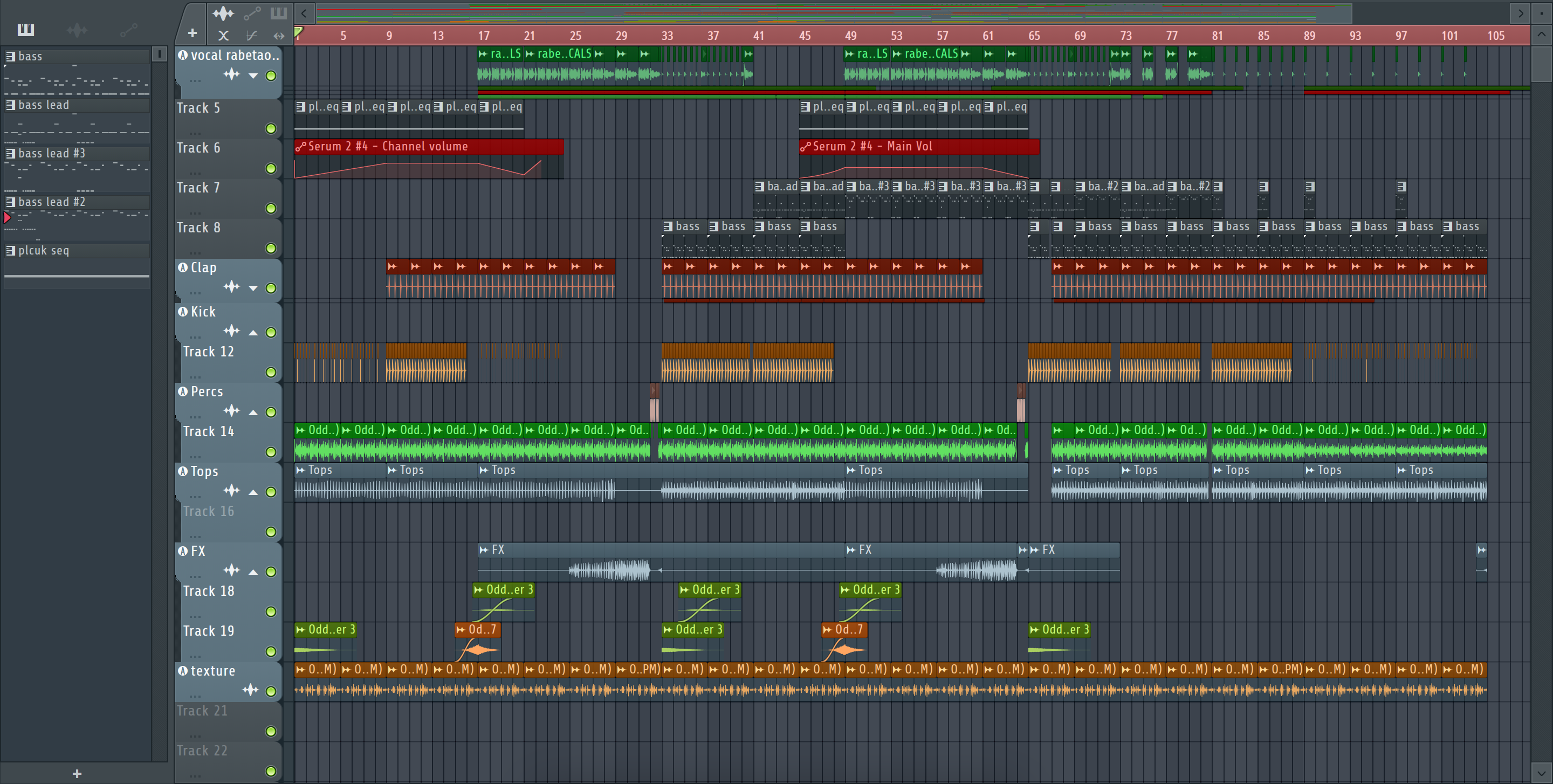Click bar 49 on the timeline ruler

click(x=851, y=36)
